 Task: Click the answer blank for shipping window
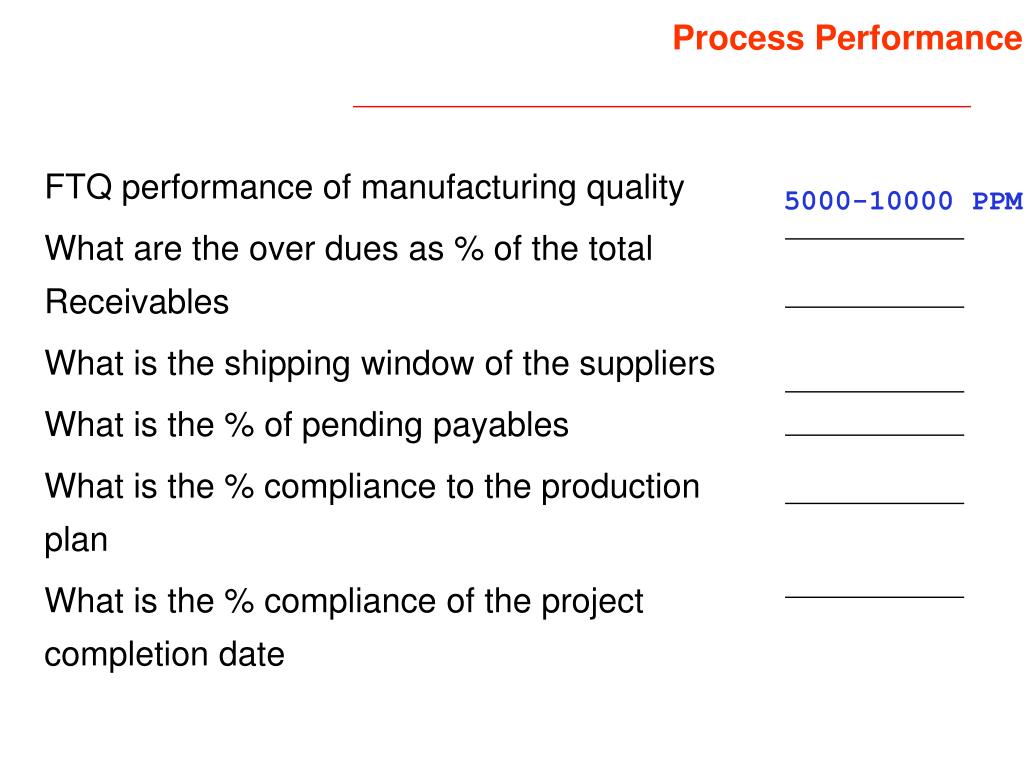tap(874, 391)
